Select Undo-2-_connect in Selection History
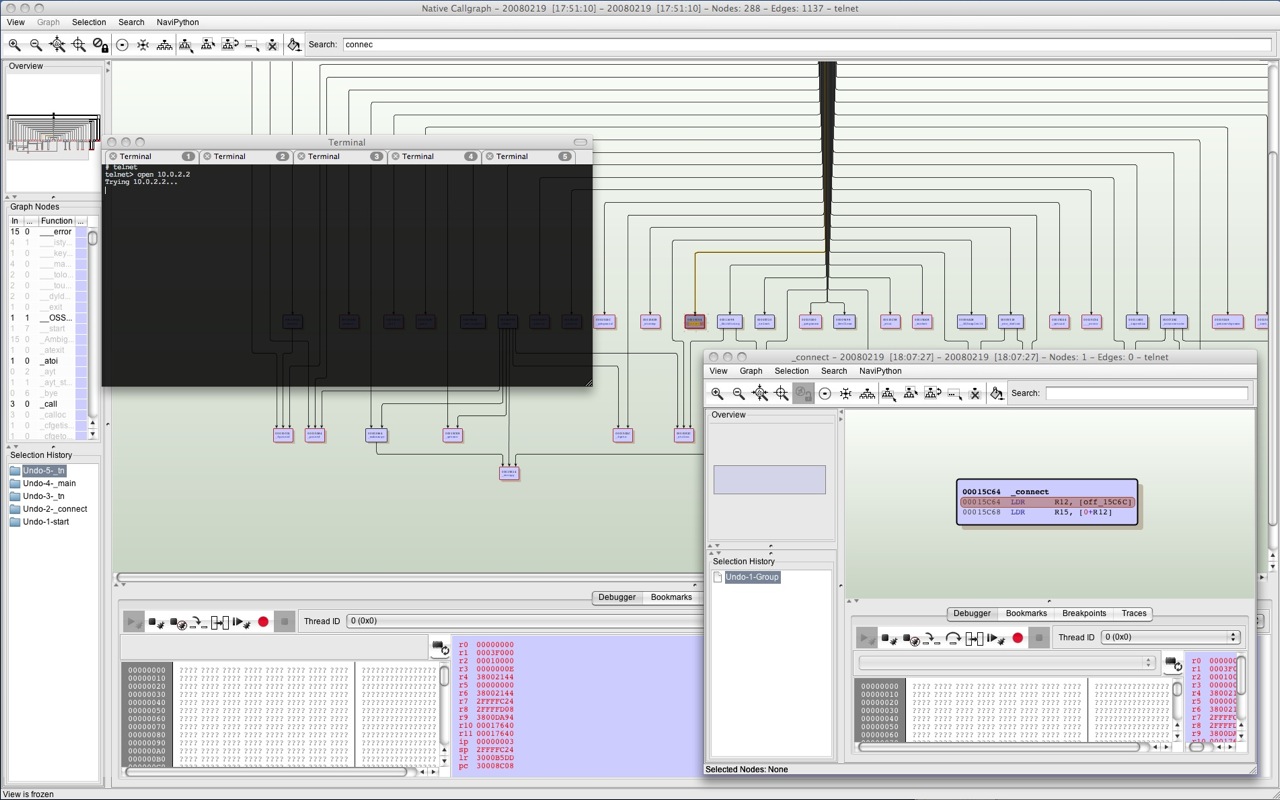1280x800 pixels. [55, 509]
